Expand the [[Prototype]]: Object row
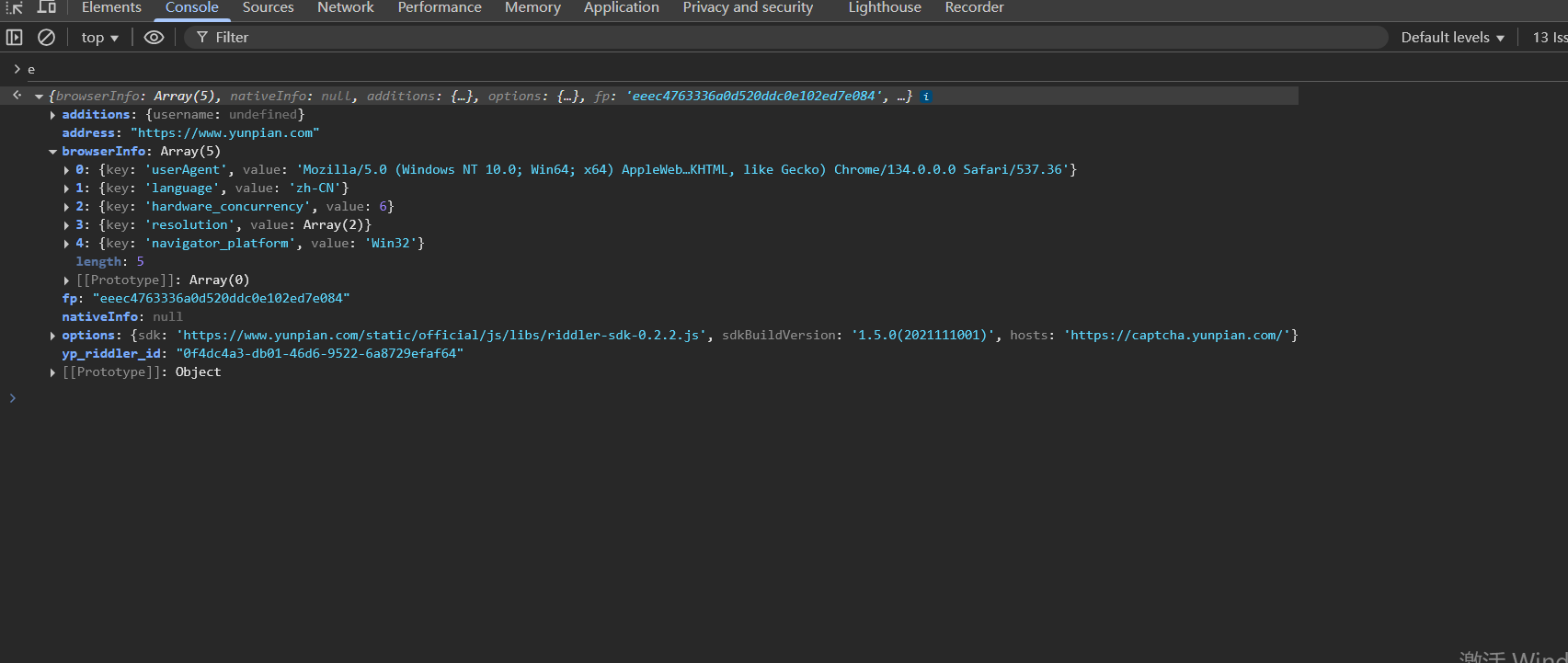The height and width of the screenshot is (663, 1568). coord(52,372)
